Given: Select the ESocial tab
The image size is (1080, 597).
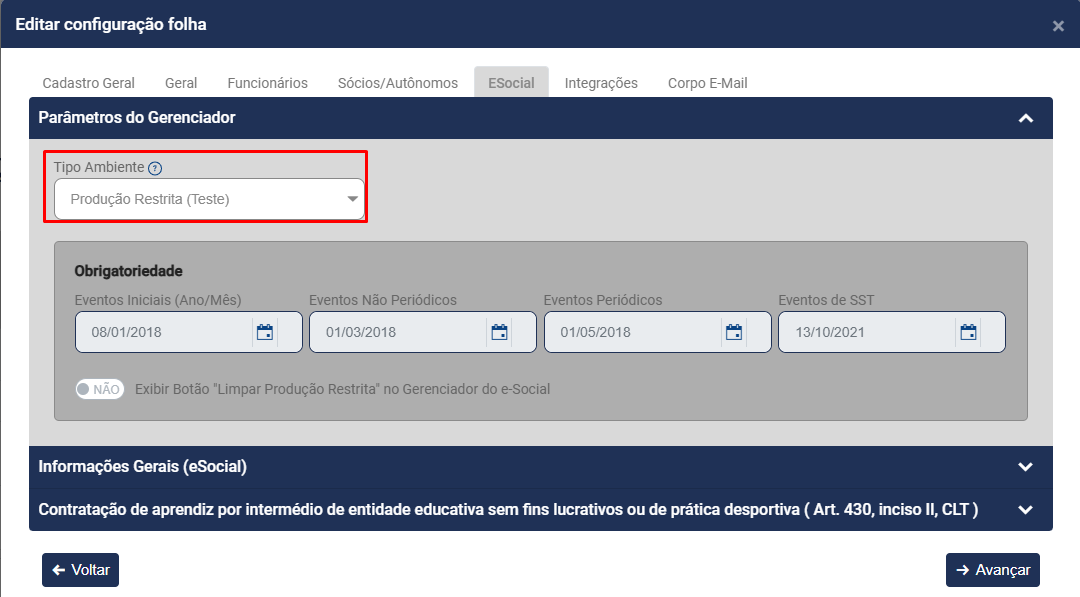Looking at the screenshot, I should [511, 83].
